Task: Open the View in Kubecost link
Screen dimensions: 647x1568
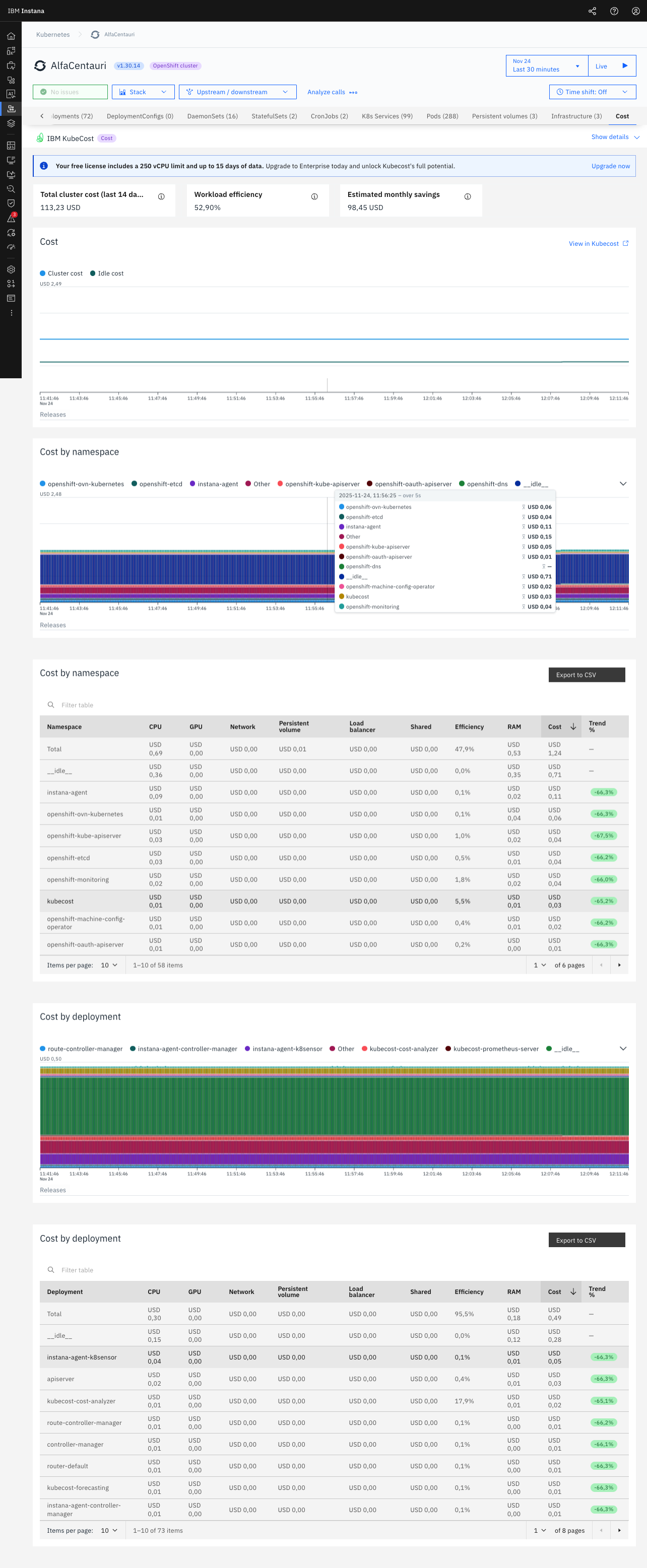Action: [x=598, y=243]
